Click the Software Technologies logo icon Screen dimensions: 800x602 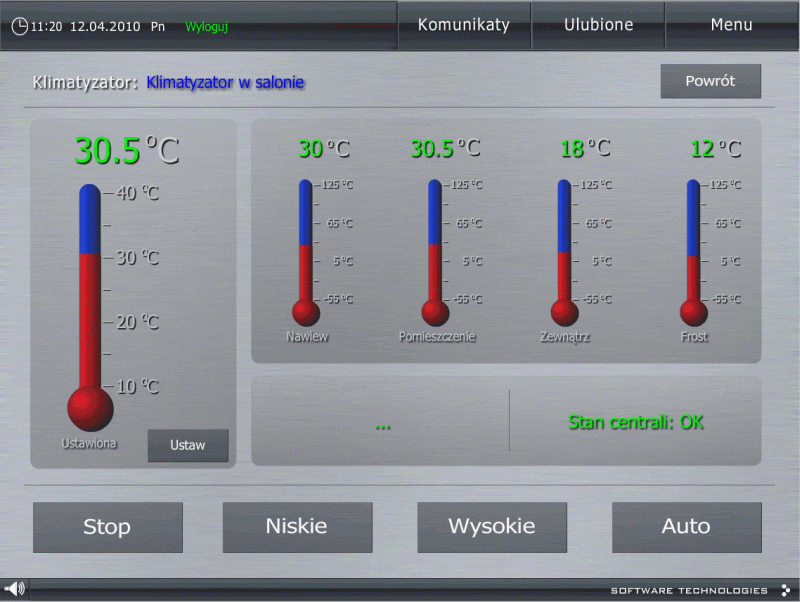[785, 590]
